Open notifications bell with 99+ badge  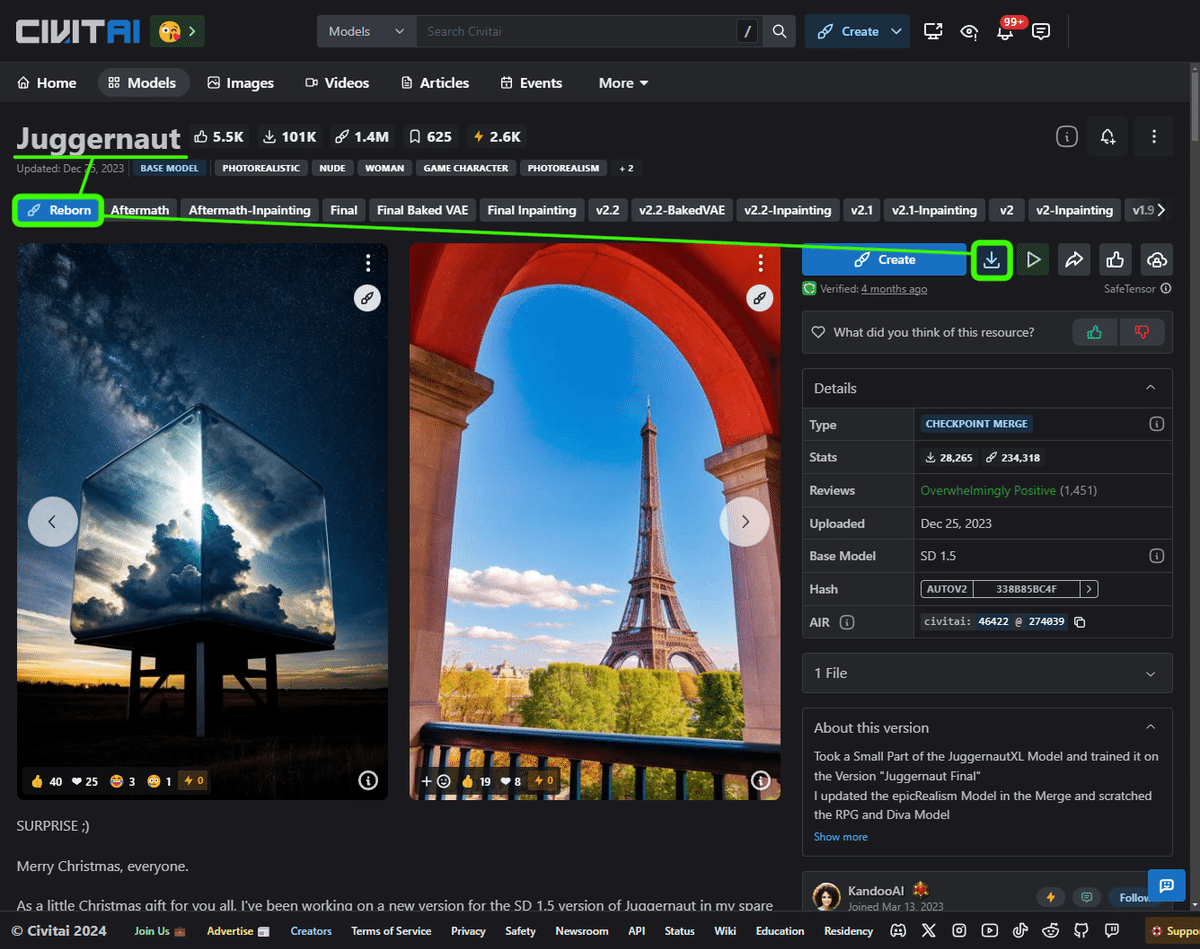[1005, 31]
